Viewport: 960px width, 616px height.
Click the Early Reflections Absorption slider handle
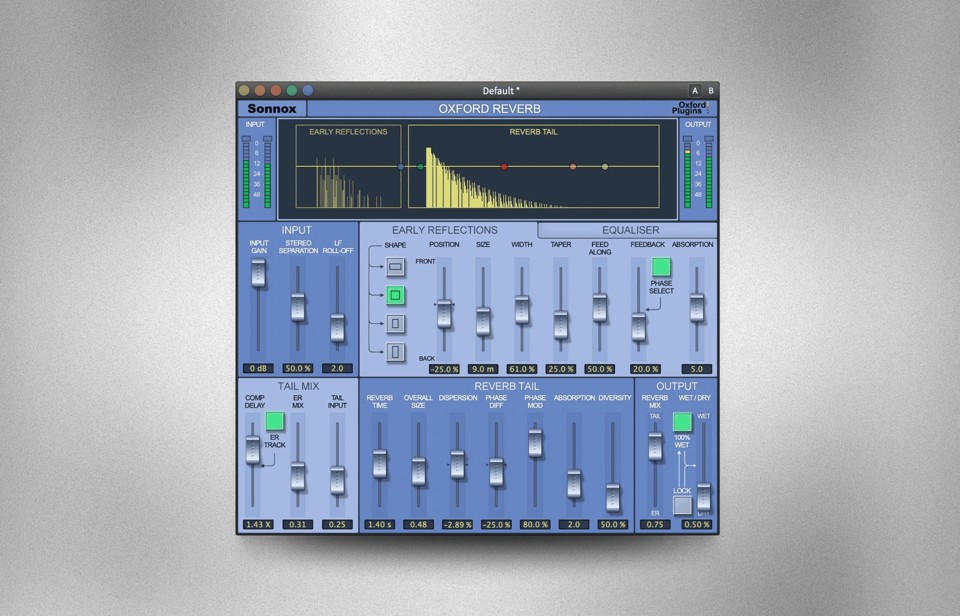point(697,307)
